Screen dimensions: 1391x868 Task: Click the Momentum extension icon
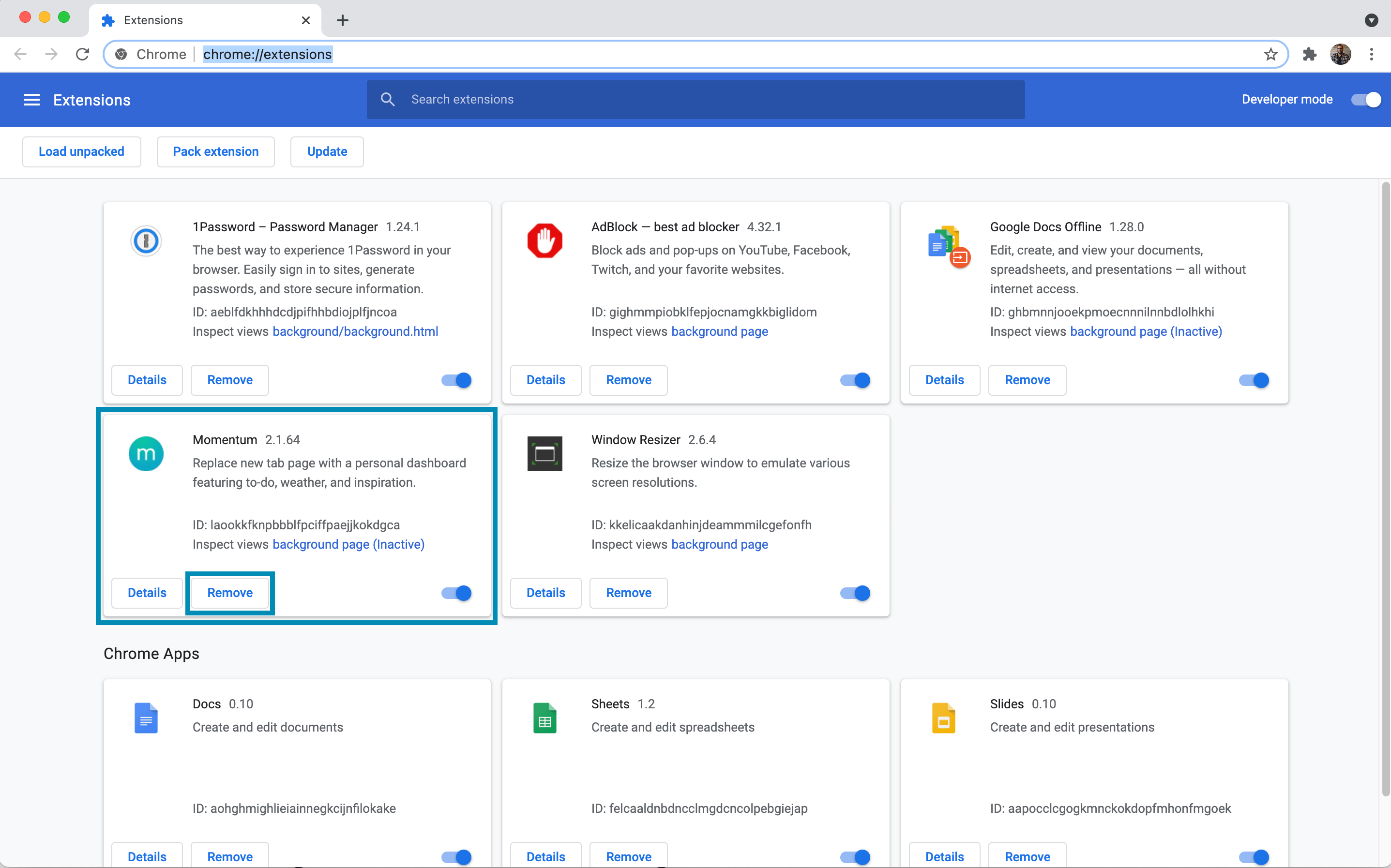coord(146,453)
